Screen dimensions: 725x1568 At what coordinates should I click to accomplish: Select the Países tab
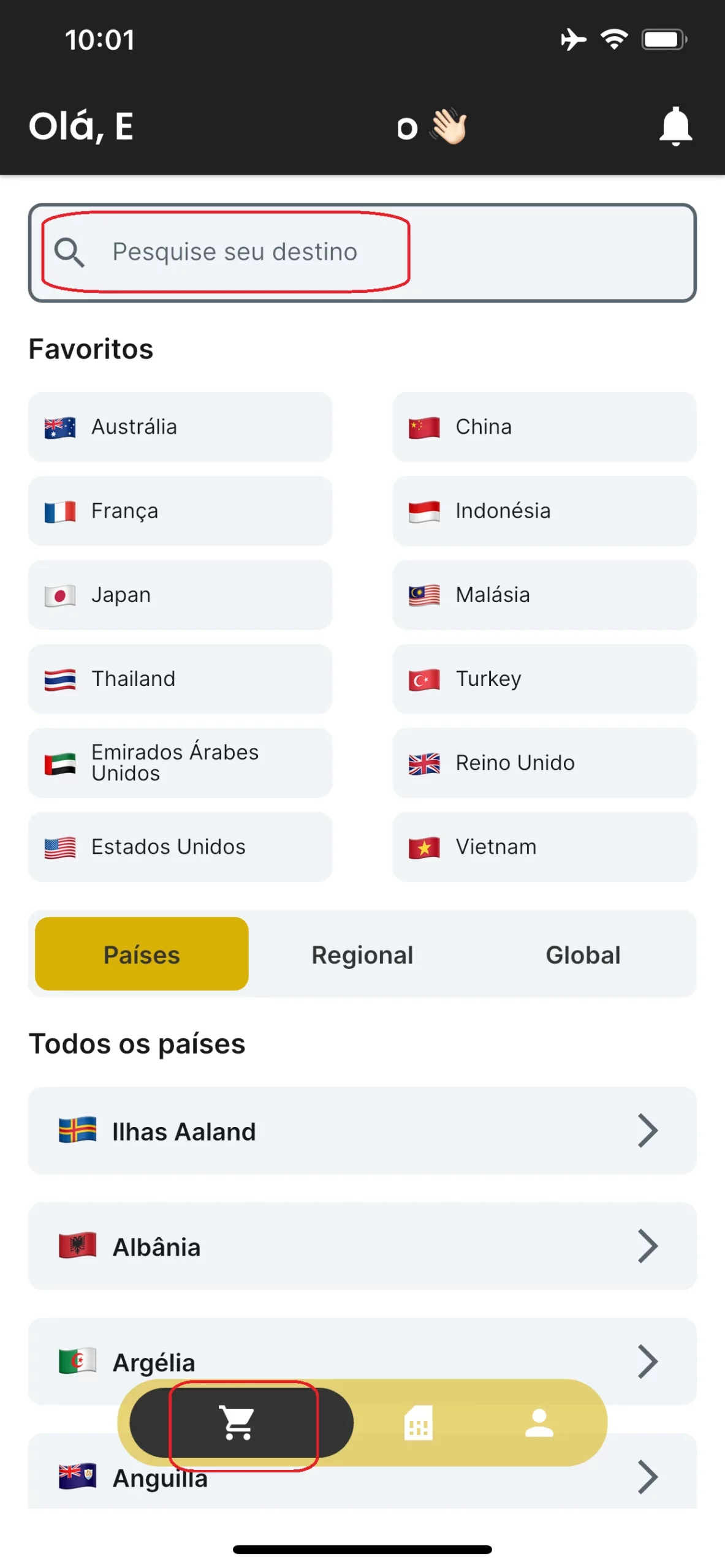click(x=142, y=955)
